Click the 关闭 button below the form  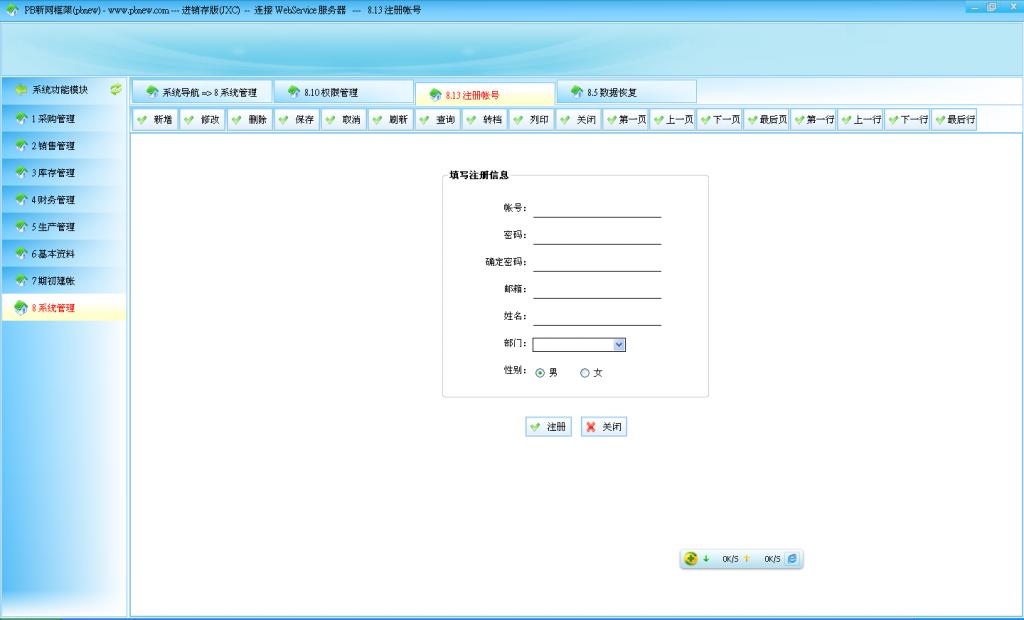pos(604,427)
